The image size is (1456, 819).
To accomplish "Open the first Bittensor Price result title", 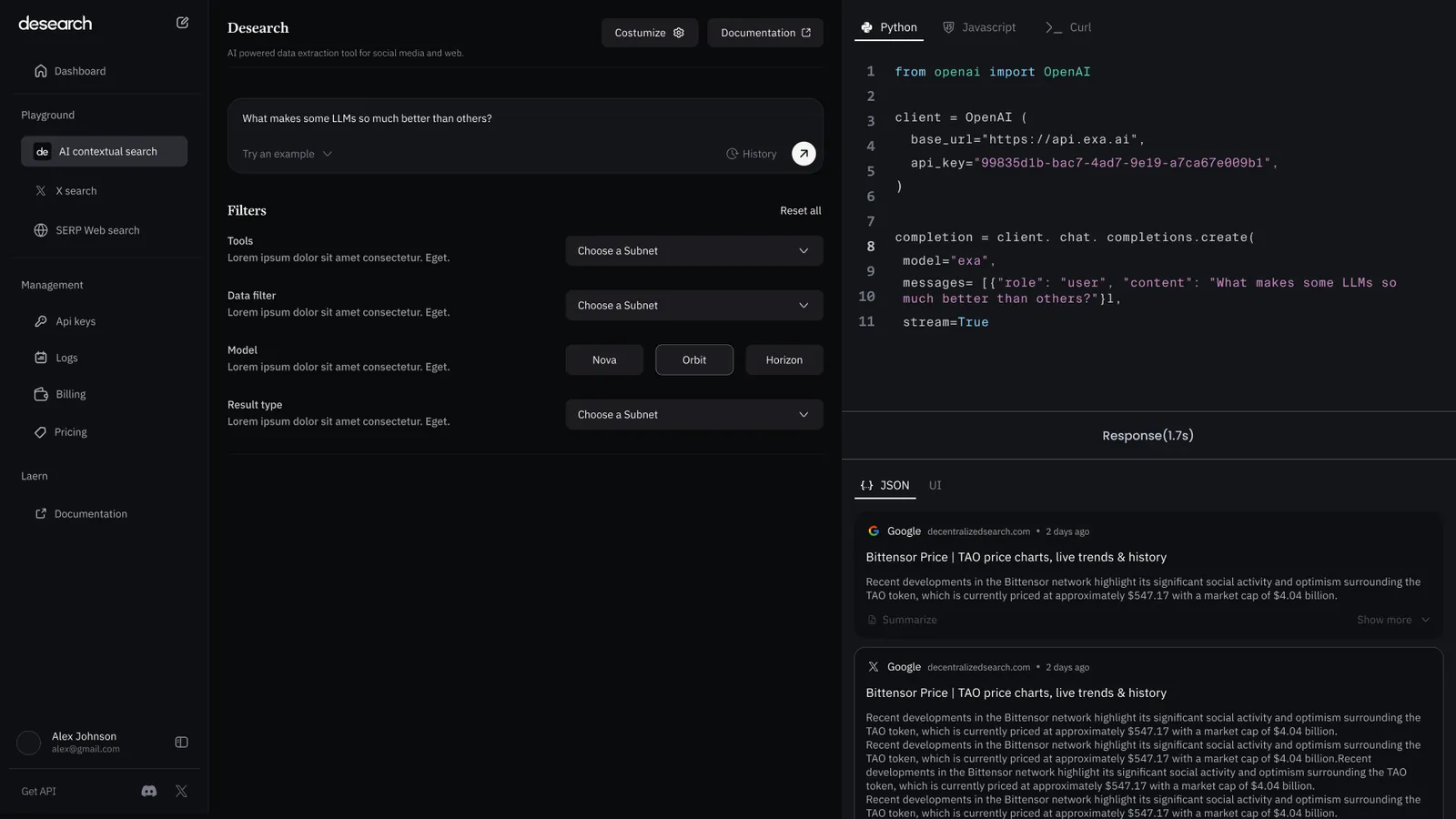I will coord(1016,557).
